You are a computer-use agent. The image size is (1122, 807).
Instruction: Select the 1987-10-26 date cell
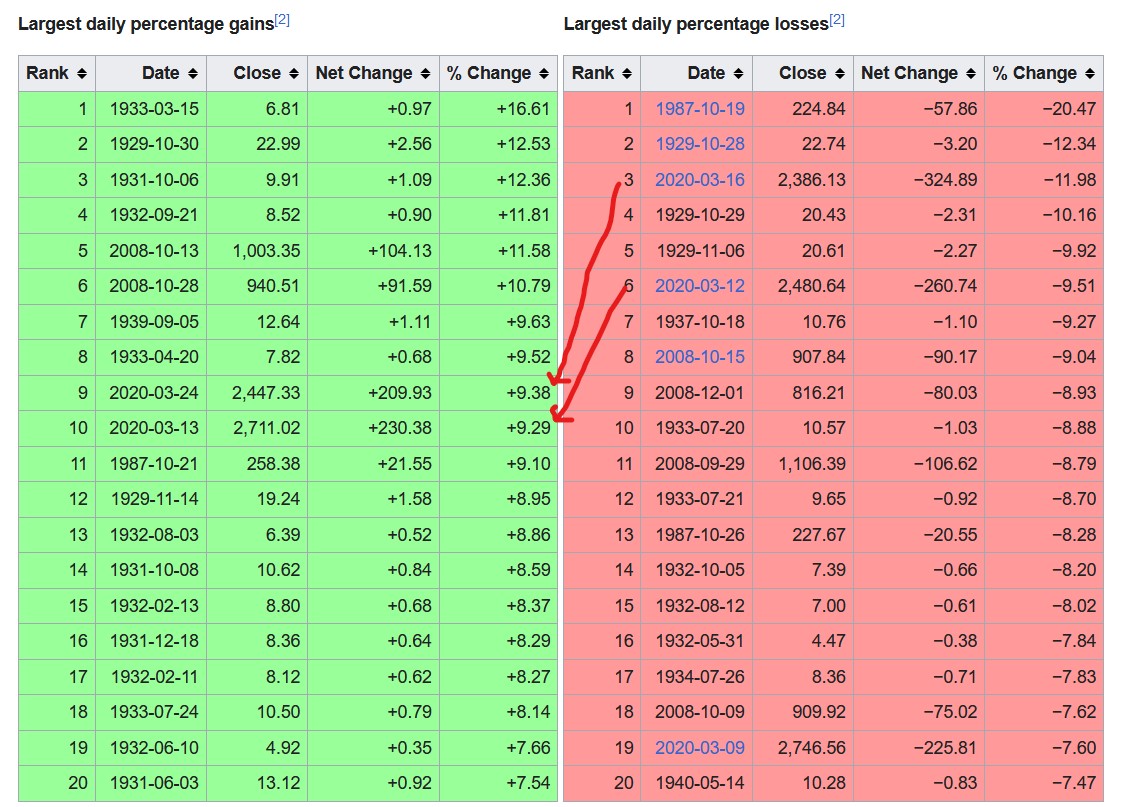(696, 534)
